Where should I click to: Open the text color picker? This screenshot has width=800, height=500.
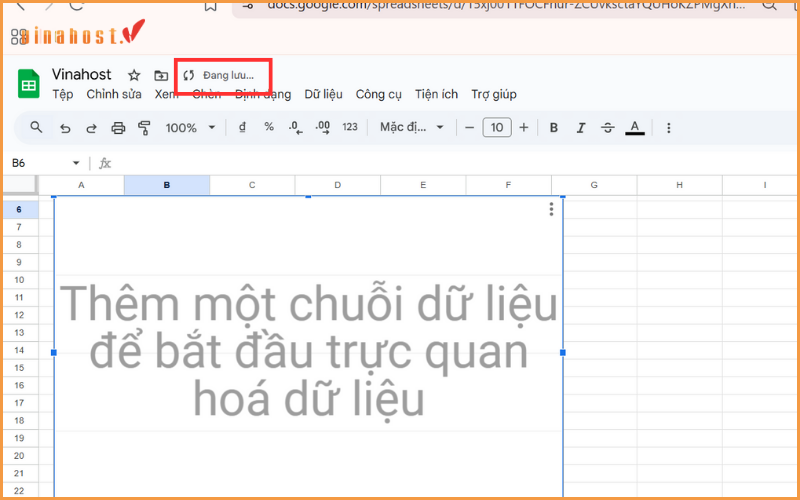634,128
